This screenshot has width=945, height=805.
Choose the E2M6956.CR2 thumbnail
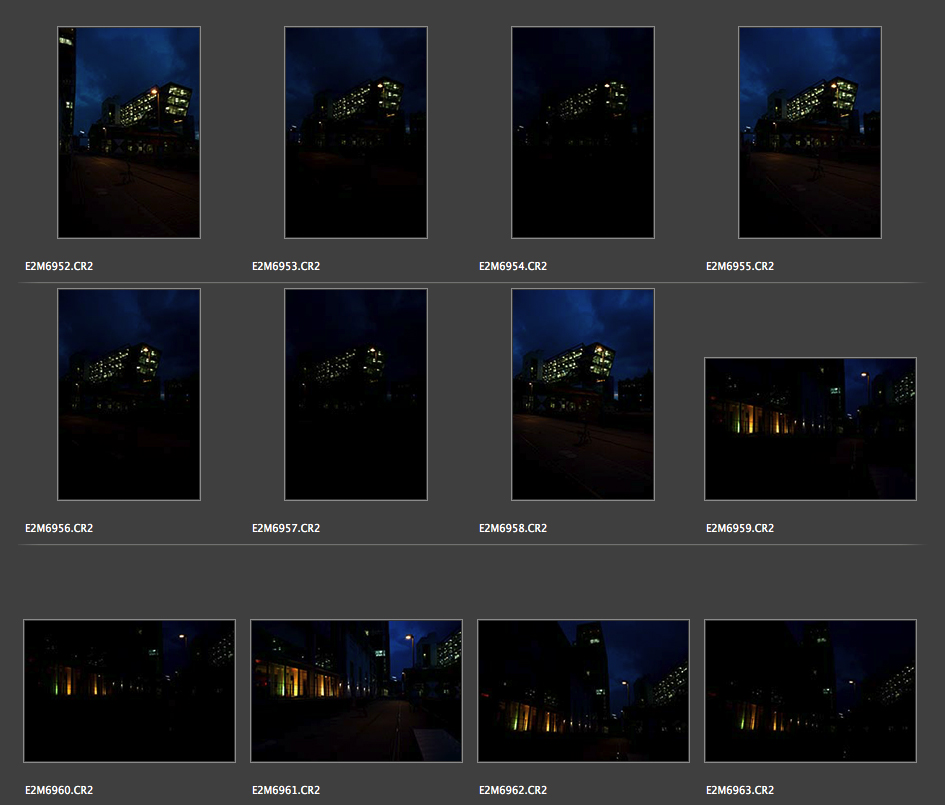click(129, 394)
